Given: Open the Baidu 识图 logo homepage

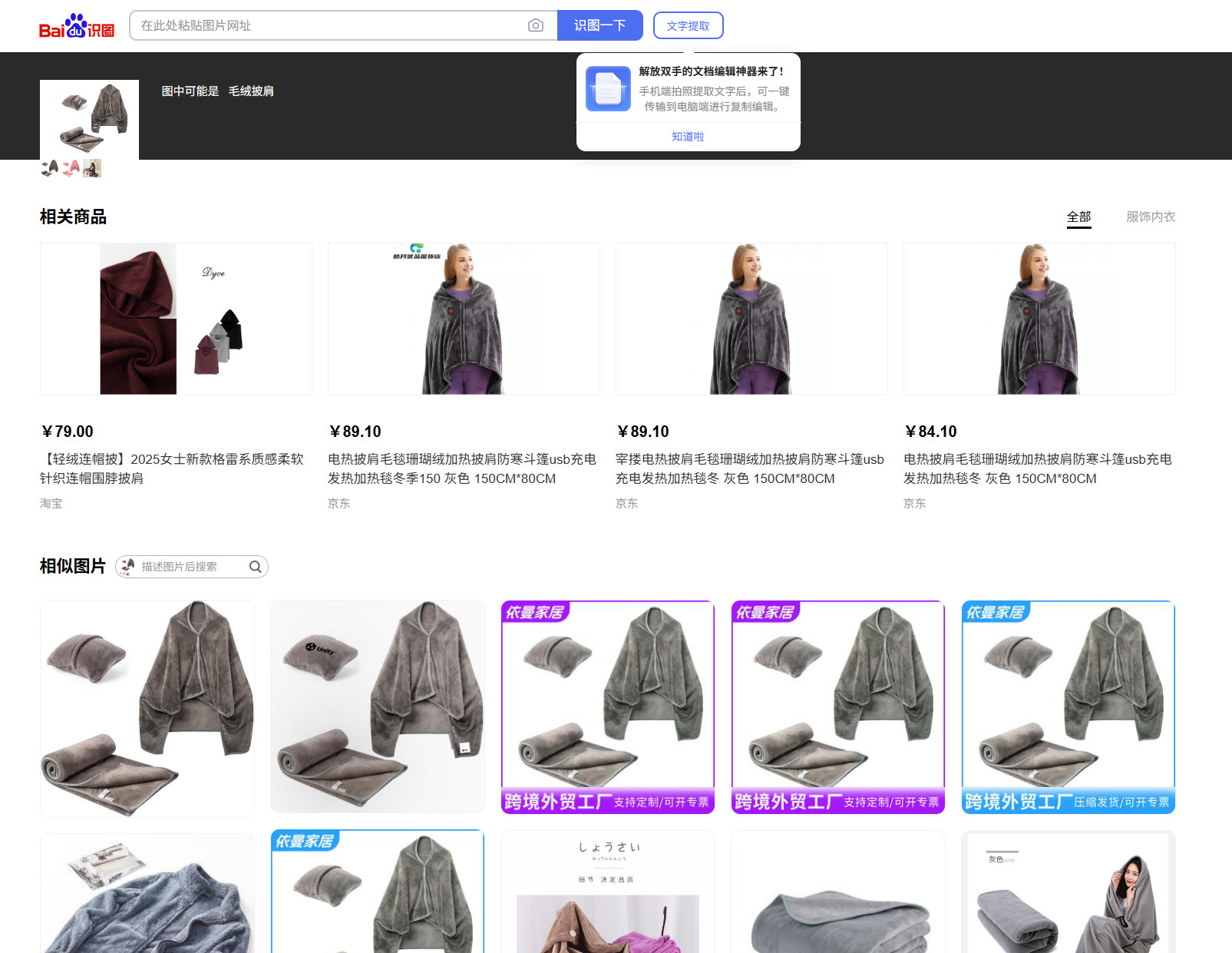Looking at the screenshot, I should coord(77,26).
